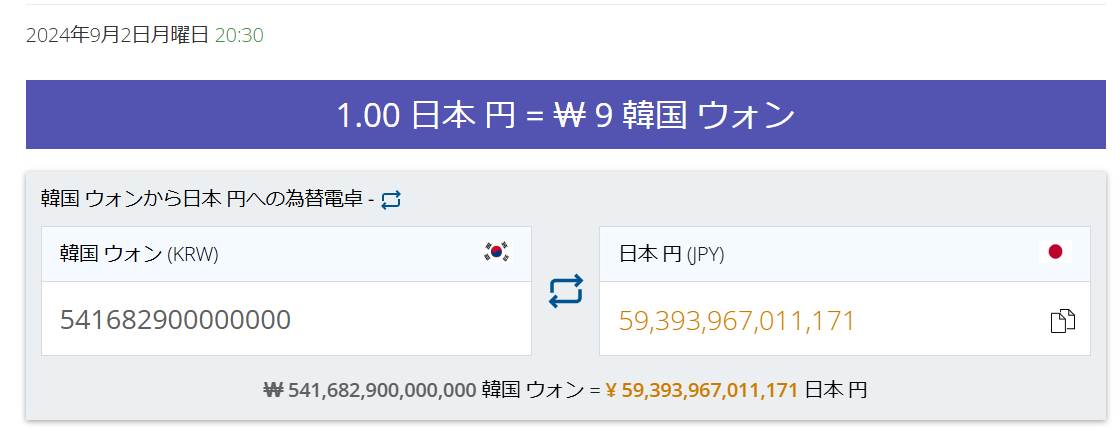
Task: Click the small swap icon beside the calculator title
Action: pos(391,200)
